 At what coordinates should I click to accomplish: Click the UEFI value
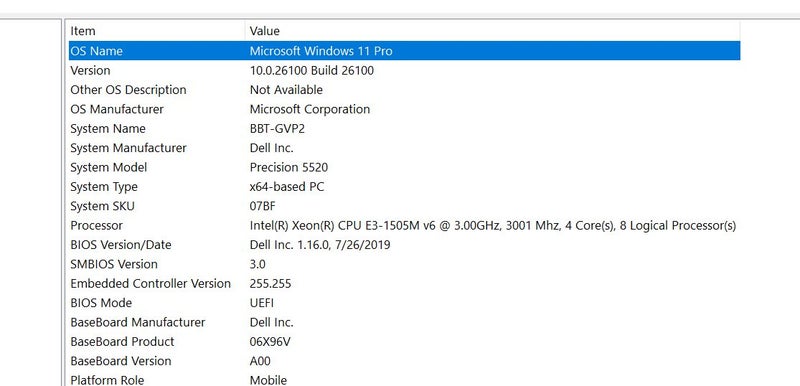coord(262,303)
